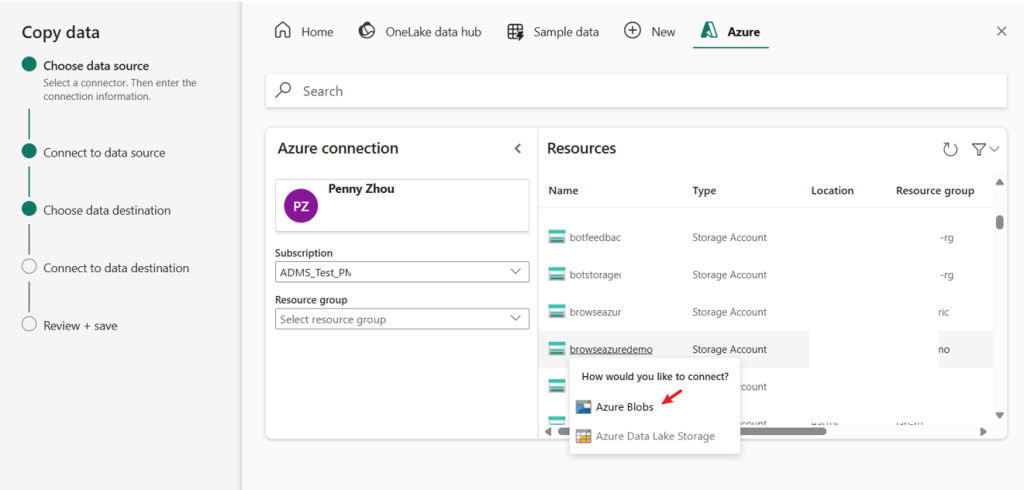1024x490 pixels.
Task: Open the Sample data tab
Action: (x=553, y=31)
